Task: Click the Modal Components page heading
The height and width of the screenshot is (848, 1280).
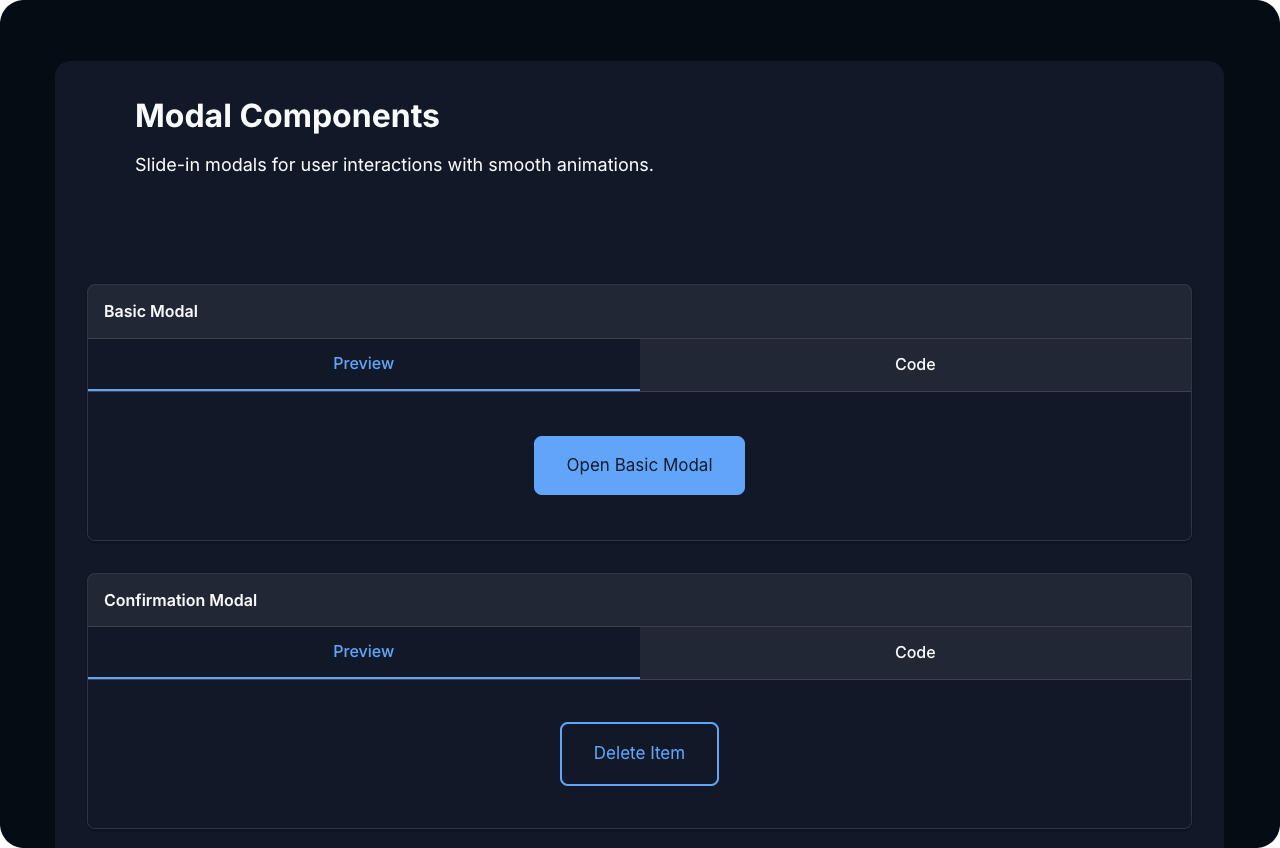Action: click(x=287, y=116)
